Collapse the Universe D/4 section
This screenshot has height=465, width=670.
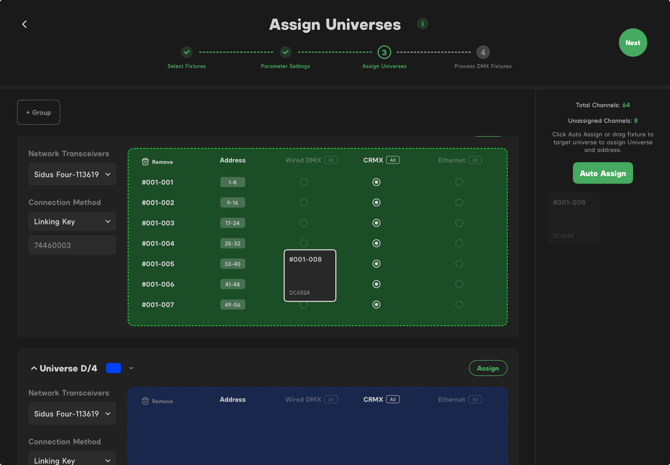(x=34, y=368)
